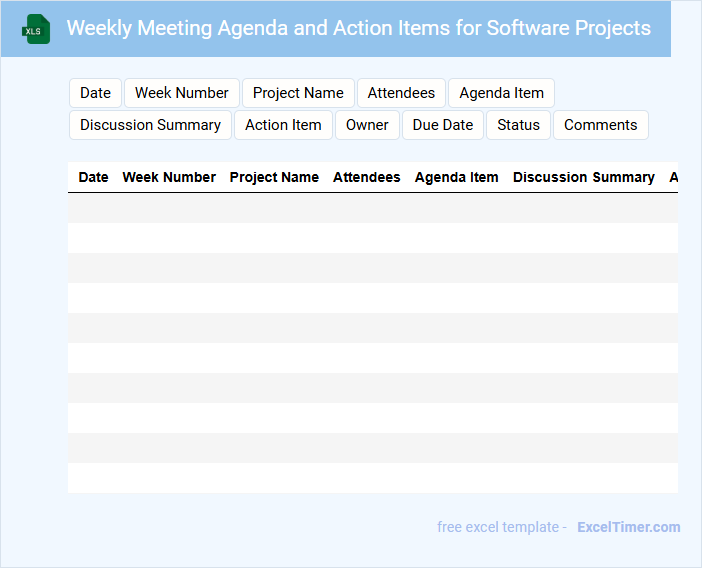Click the Week Number column header
Viewport: 702px width, 568px height.
pyautogui.click(x=169, y=177)
